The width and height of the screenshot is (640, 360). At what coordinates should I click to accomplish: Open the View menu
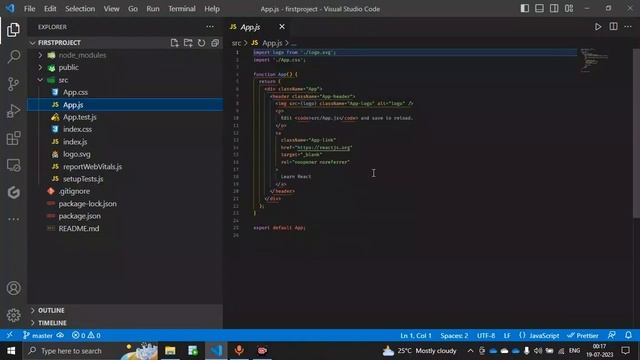(x=111, y=9)
